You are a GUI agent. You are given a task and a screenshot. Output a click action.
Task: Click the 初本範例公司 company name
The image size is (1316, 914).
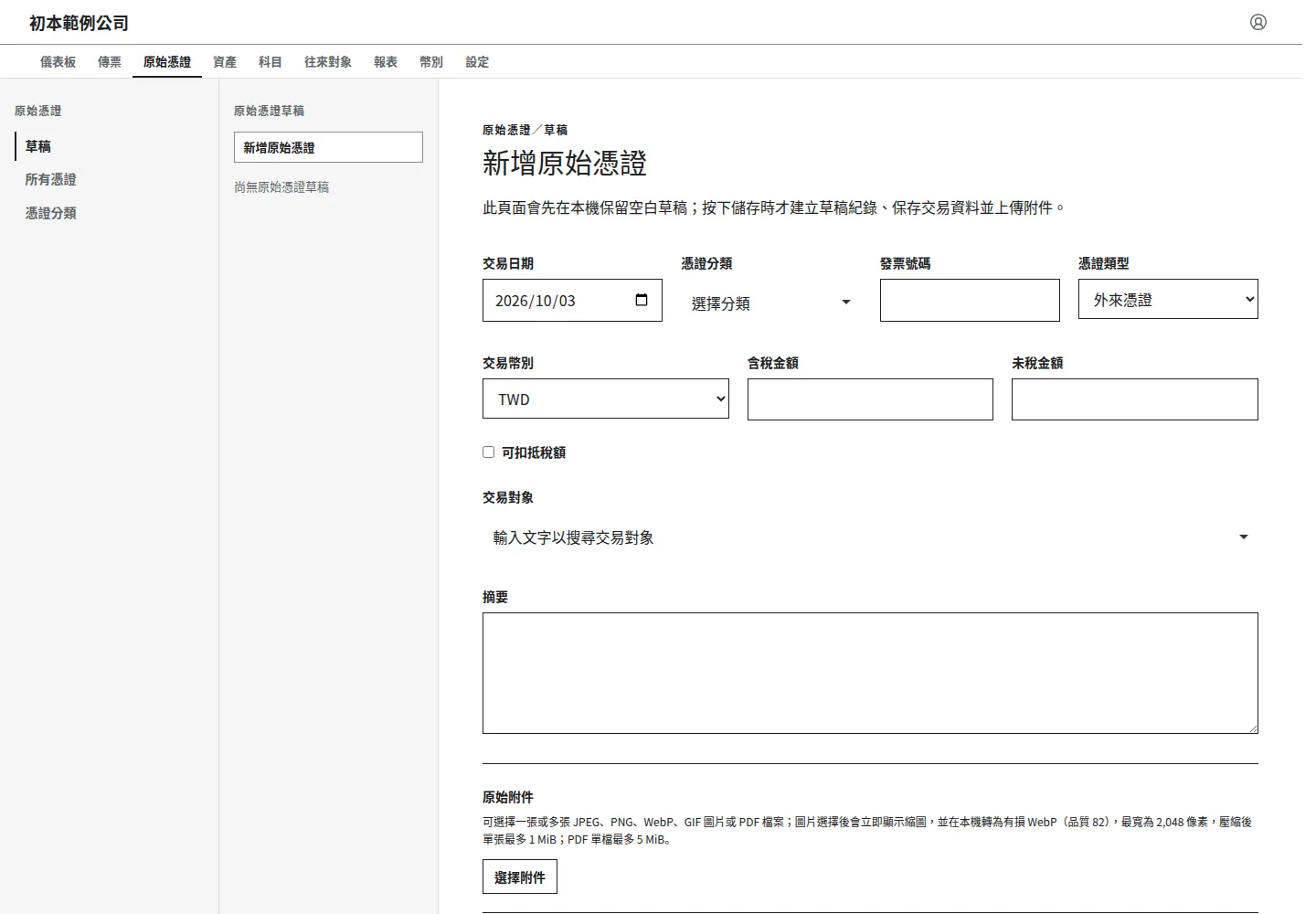tap(79, 23)
